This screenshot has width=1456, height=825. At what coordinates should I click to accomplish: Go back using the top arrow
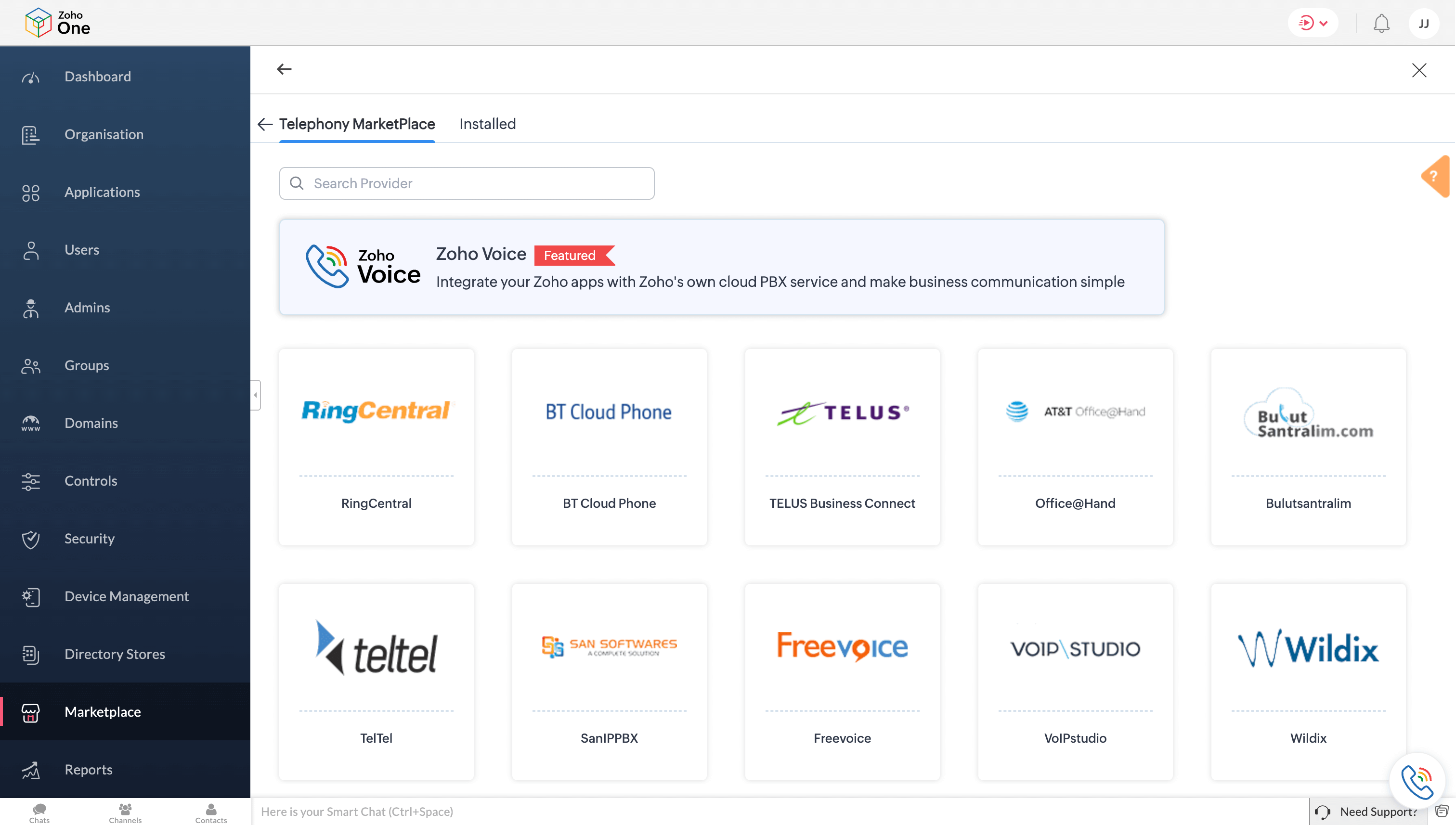point(284,69)
